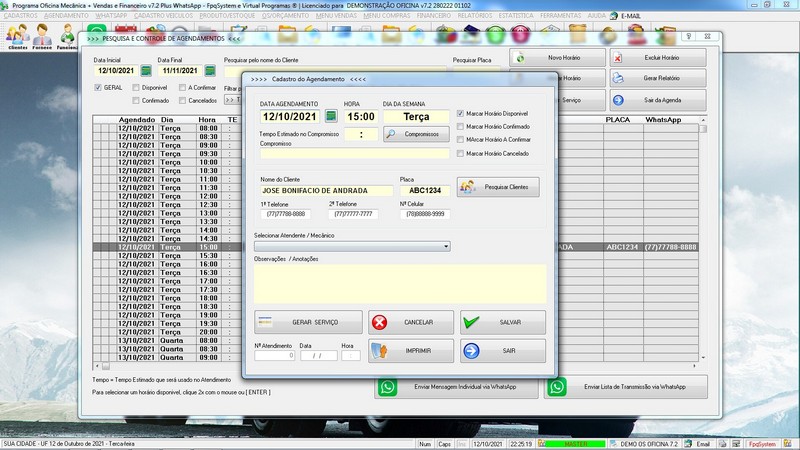The image size is (800, 450).
Task: Click the Observações / Anotações text area
Action: 400,284
